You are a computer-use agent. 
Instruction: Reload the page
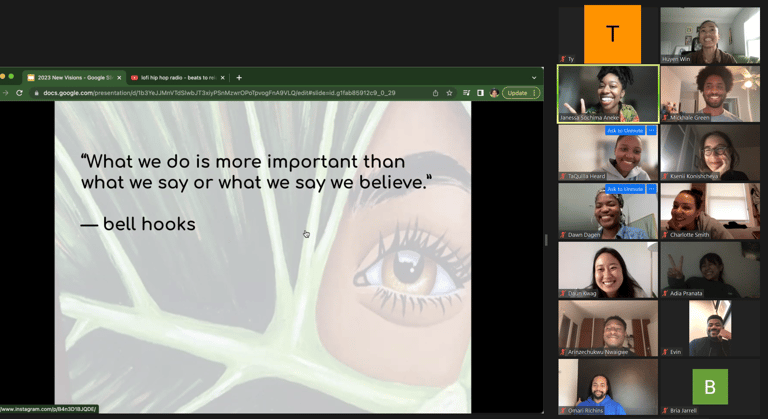pyautogui.click(x=20, y=93)
